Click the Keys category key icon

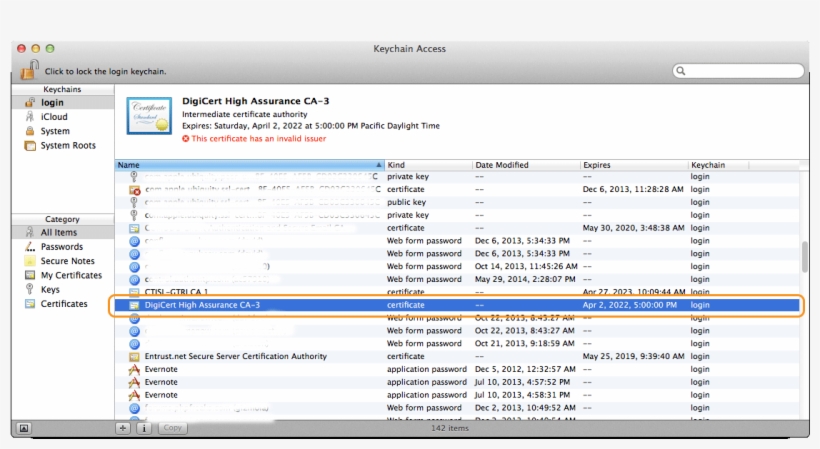[30, 289]
